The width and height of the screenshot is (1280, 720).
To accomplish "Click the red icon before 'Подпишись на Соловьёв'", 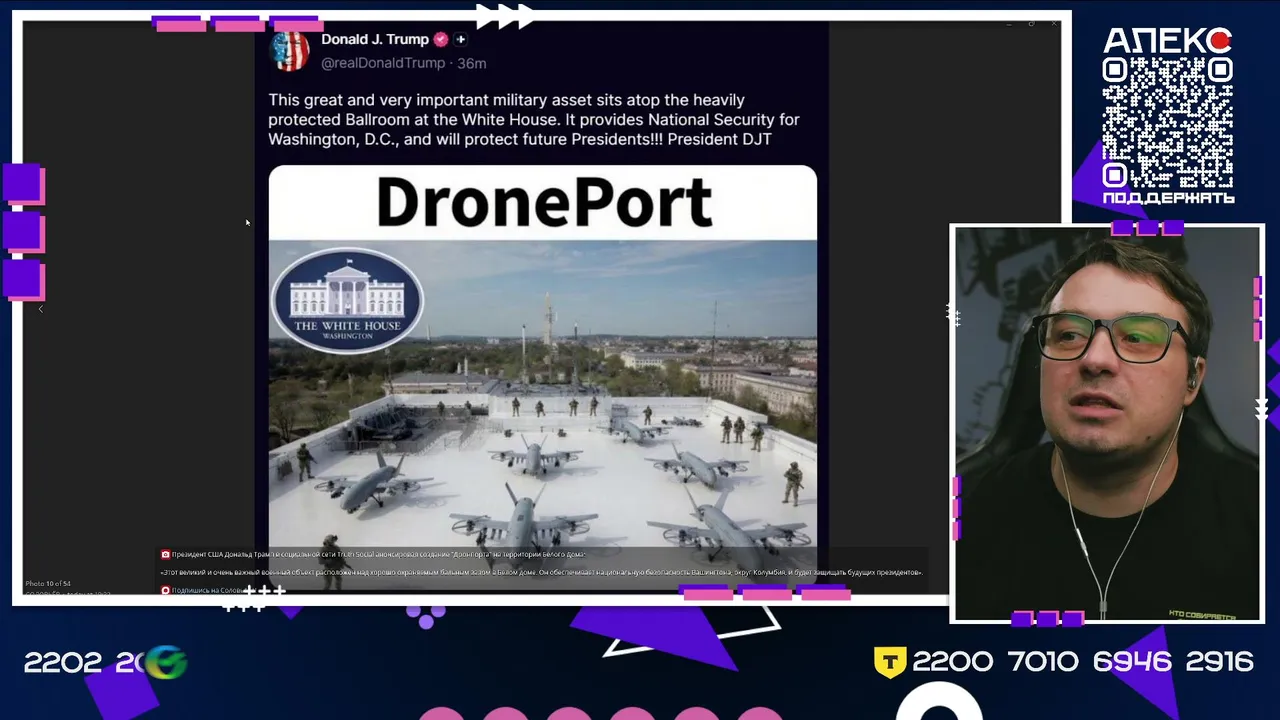I will [166, 590].
